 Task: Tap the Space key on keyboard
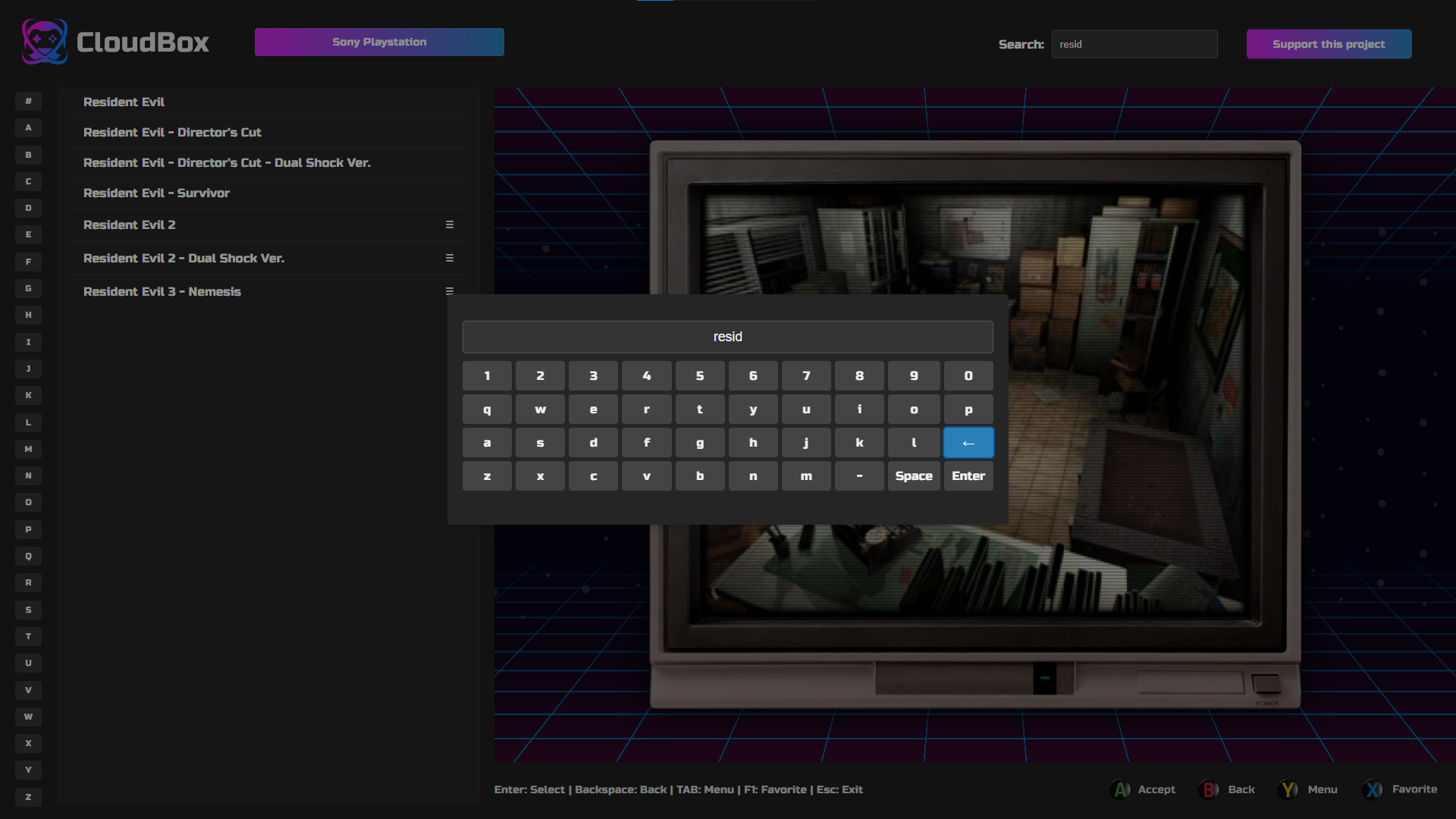[914, 476]
